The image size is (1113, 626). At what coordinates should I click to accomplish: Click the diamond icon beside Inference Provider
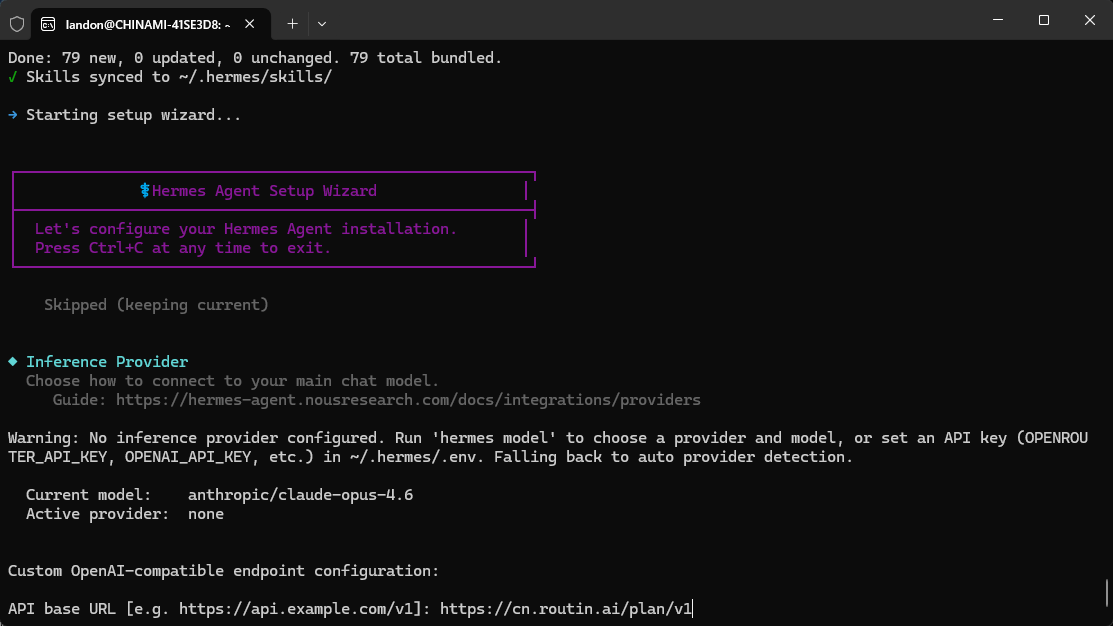point(12,362)
